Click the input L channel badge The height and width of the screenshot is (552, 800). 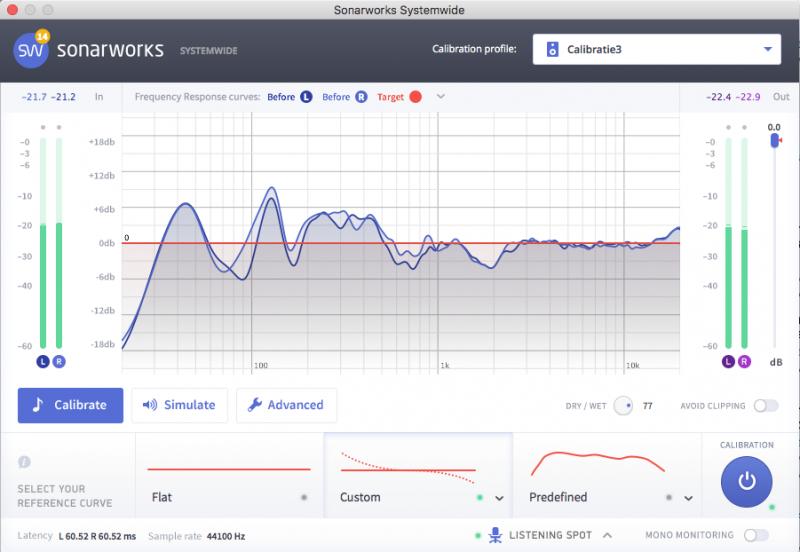point(43,362)
